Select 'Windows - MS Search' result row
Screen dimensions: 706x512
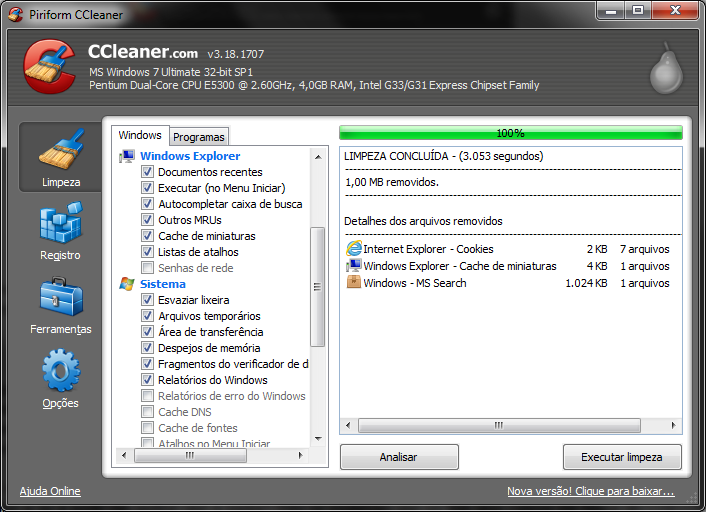(508, 283)
